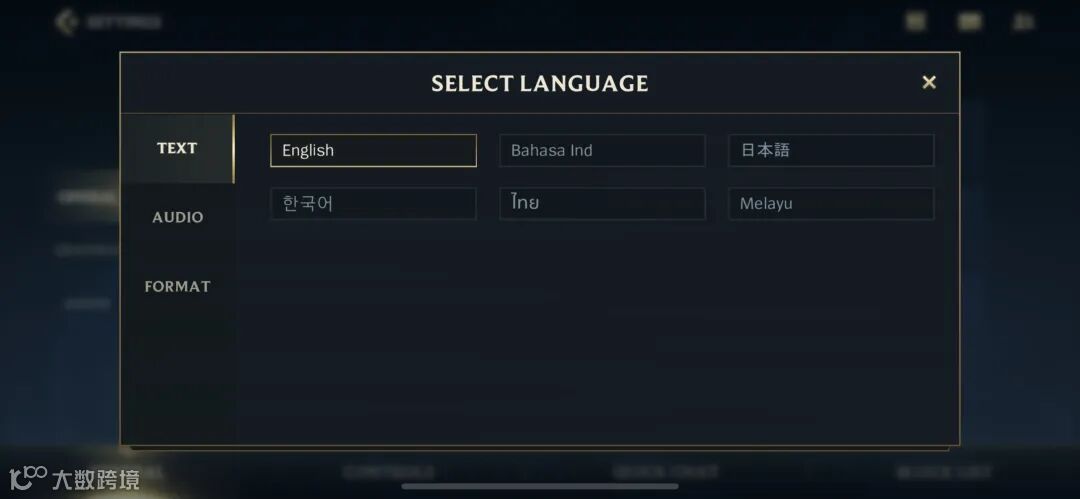1080x499 pixels.
Task: Select the TEXT tab
Action: coord(177,148)
